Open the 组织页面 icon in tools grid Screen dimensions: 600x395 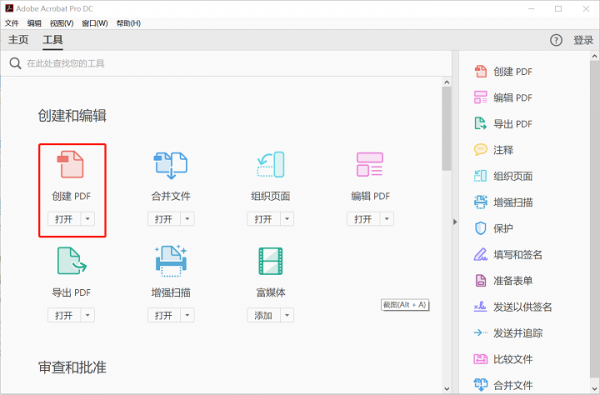[x=271, y=165]
